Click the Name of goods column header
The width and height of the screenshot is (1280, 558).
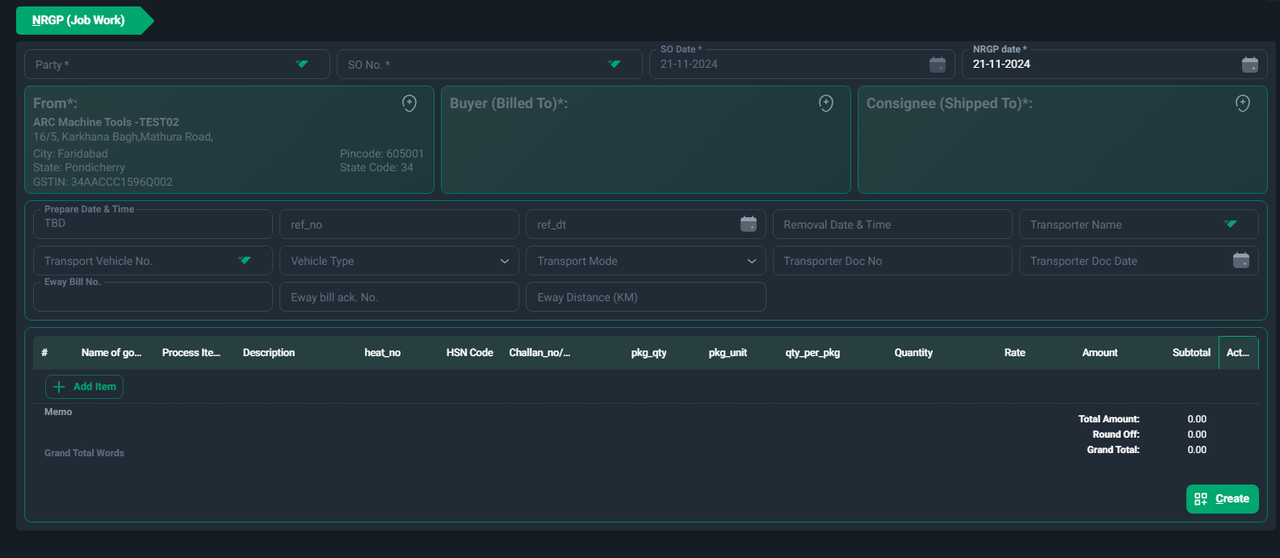[x=112, y=353]
